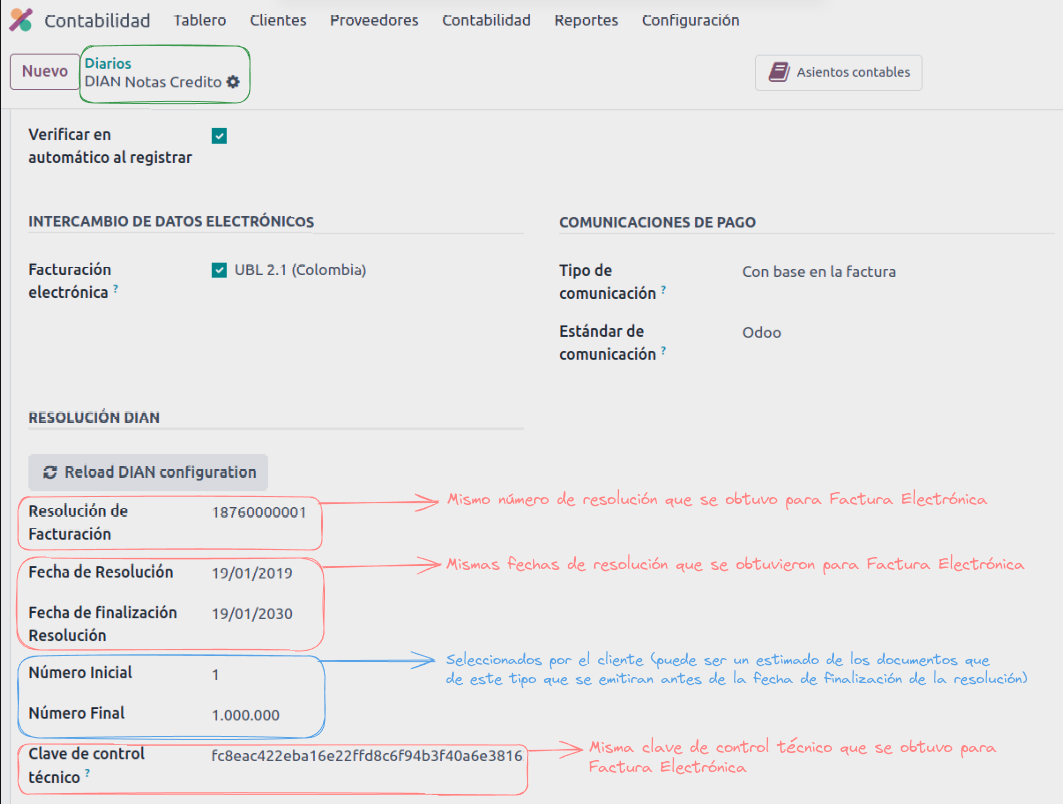The width and height of the screenshot is (1063, 804).
Task: Click the Fecha de Resolución label
Action: click(101, 572)
